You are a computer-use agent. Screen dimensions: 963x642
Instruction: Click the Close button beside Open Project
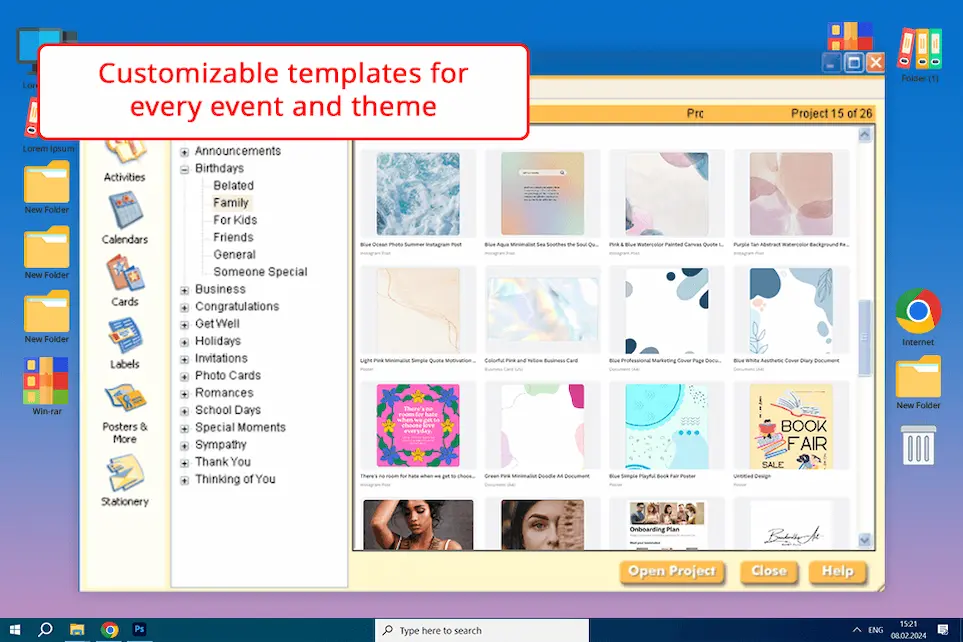click(769, 571)
